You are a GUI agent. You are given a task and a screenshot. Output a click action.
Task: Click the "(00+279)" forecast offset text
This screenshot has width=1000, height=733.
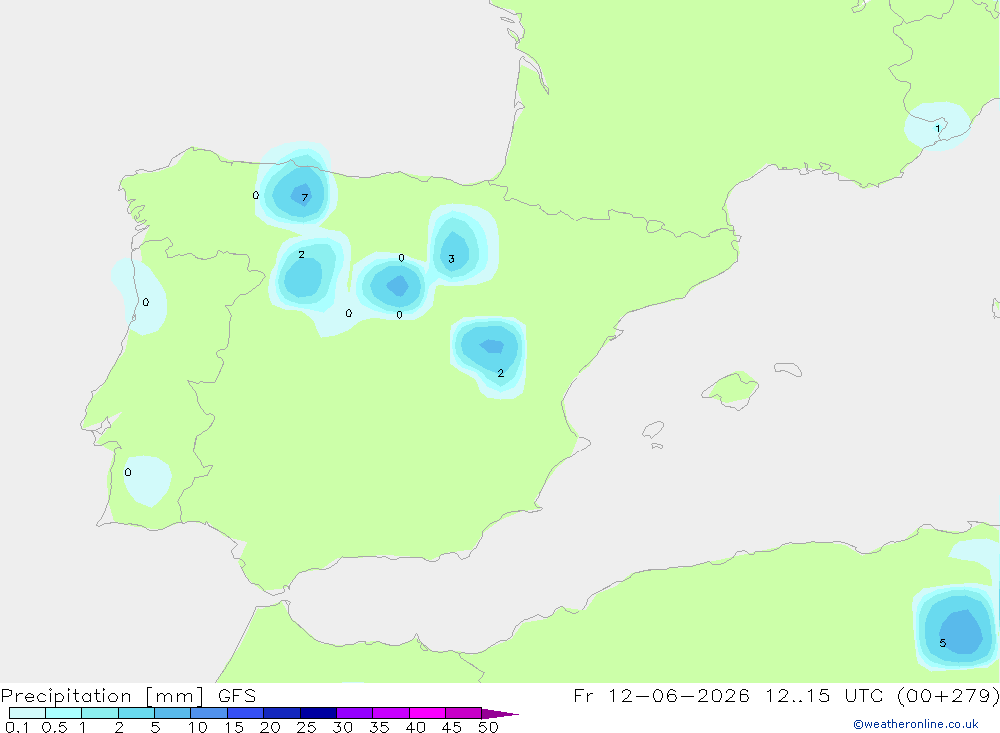click(948, 695)
